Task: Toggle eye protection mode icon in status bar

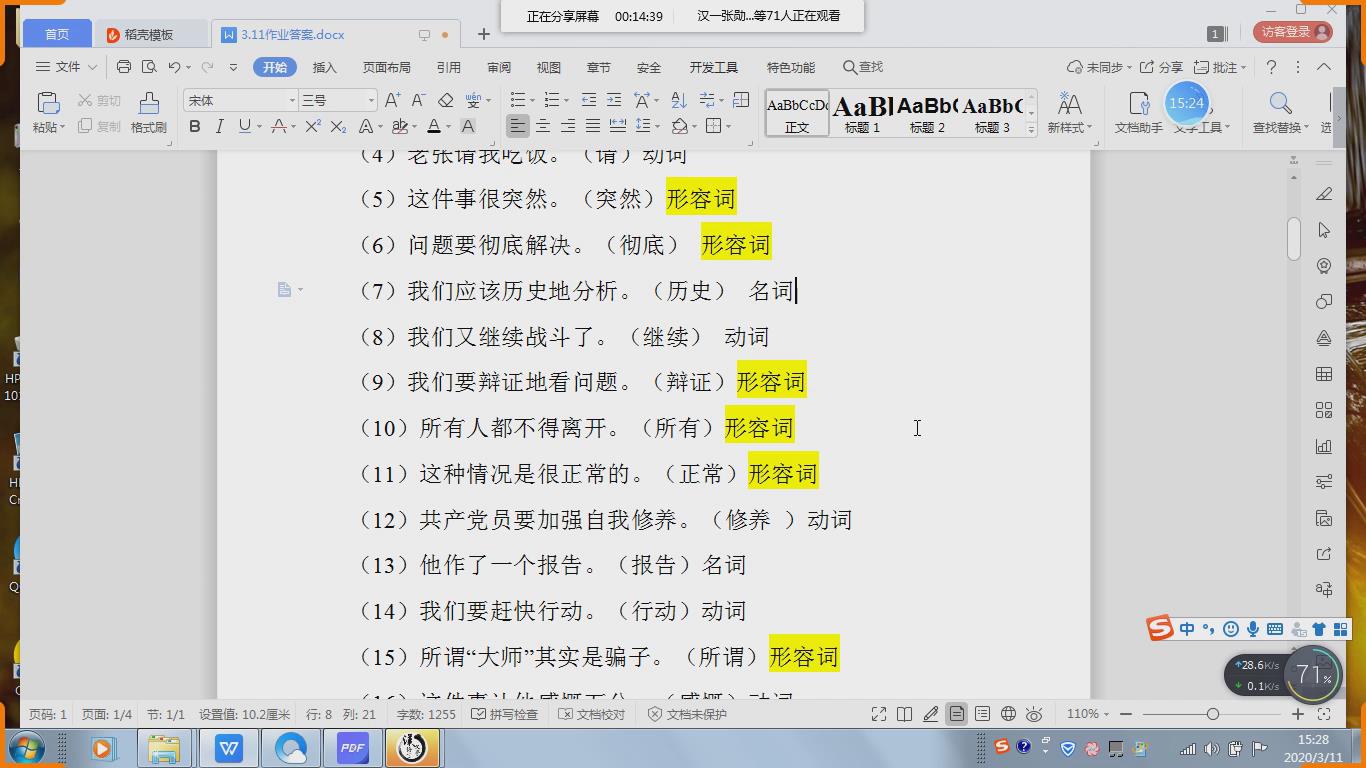Action: tap(1034, 714)
